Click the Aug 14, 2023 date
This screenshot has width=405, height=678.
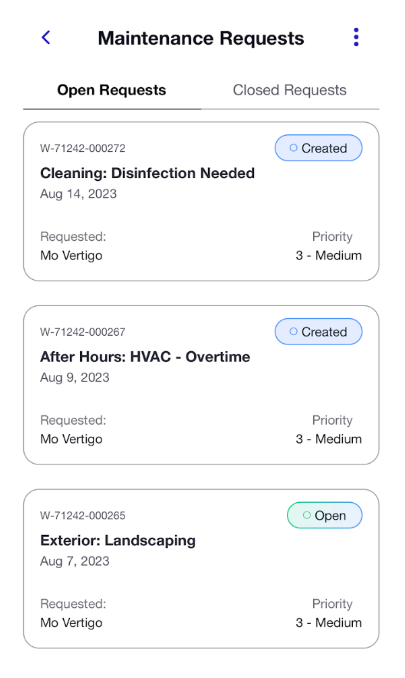click(78, 194)
